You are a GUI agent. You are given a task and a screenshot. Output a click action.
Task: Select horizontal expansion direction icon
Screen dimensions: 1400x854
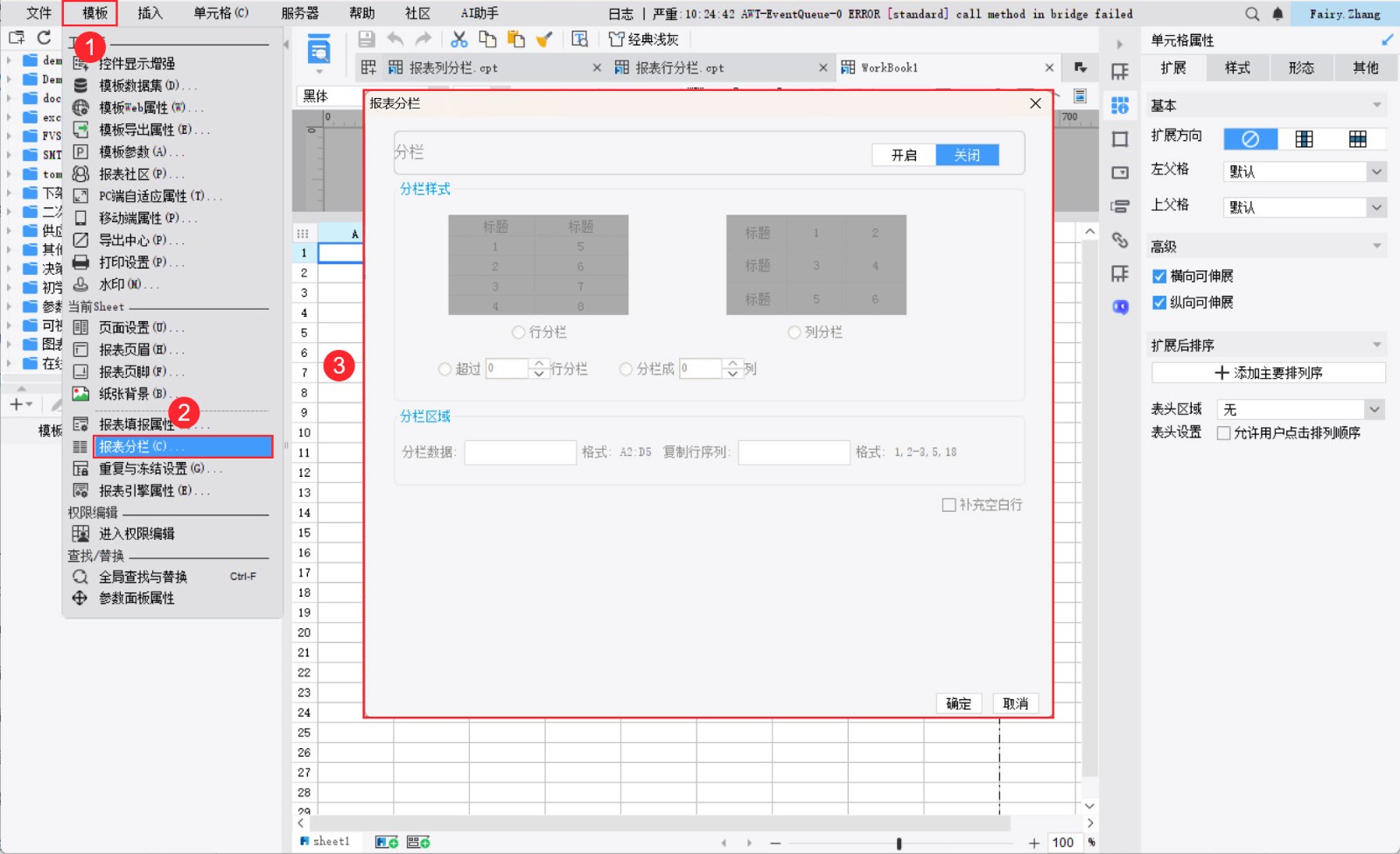point(1358,138)
